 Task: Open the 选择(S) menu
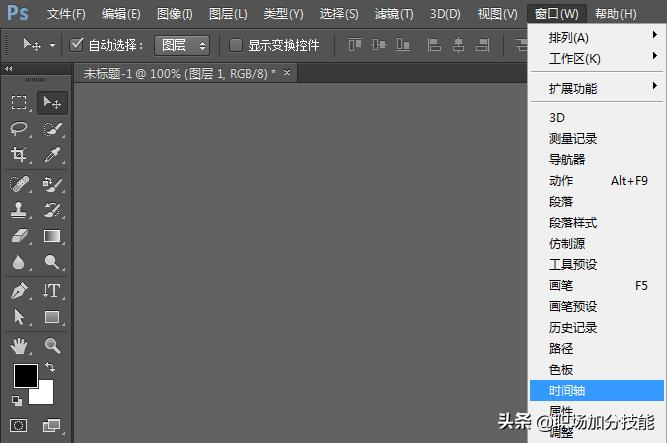[x=339, y=14]
